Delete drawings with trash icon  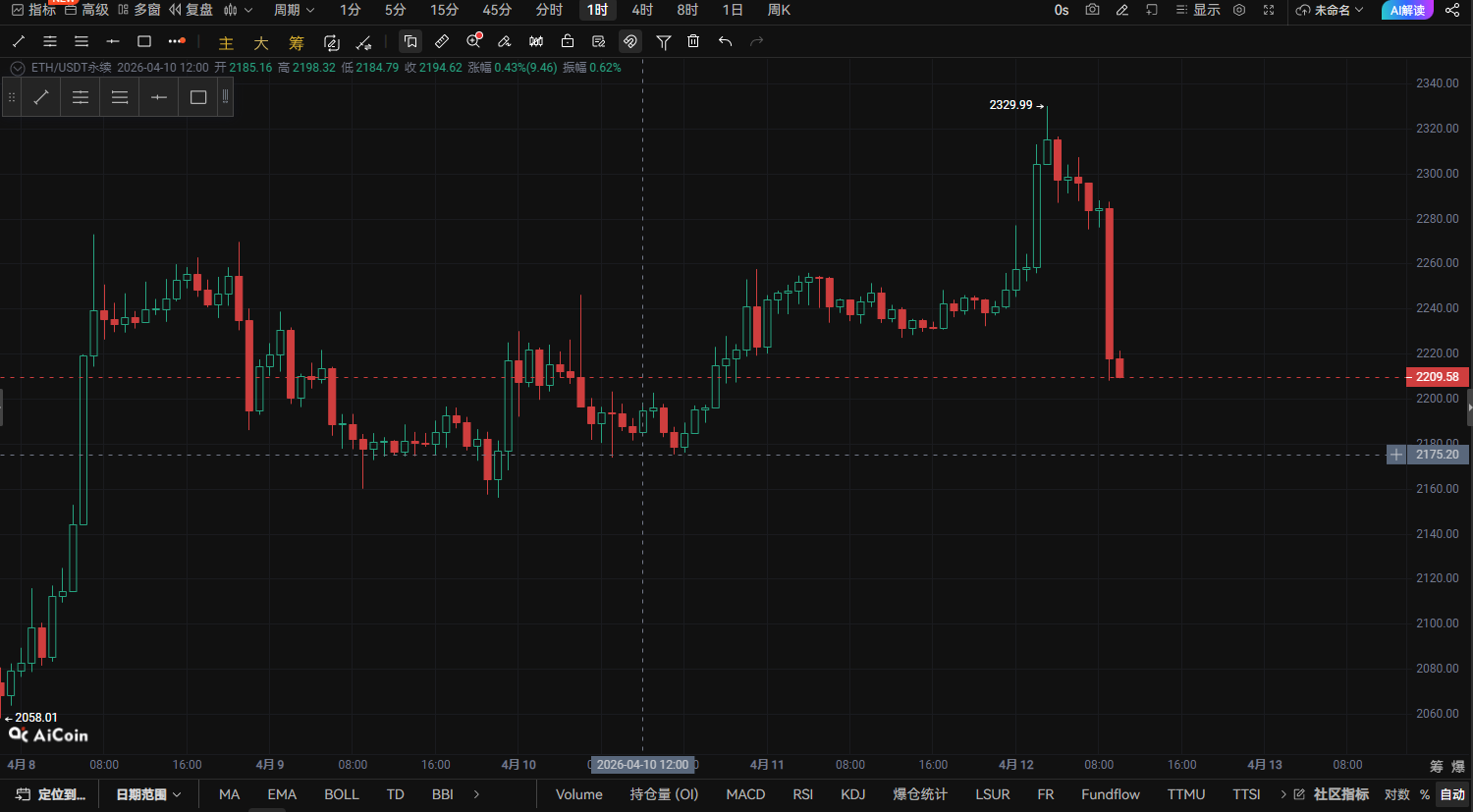693,41
